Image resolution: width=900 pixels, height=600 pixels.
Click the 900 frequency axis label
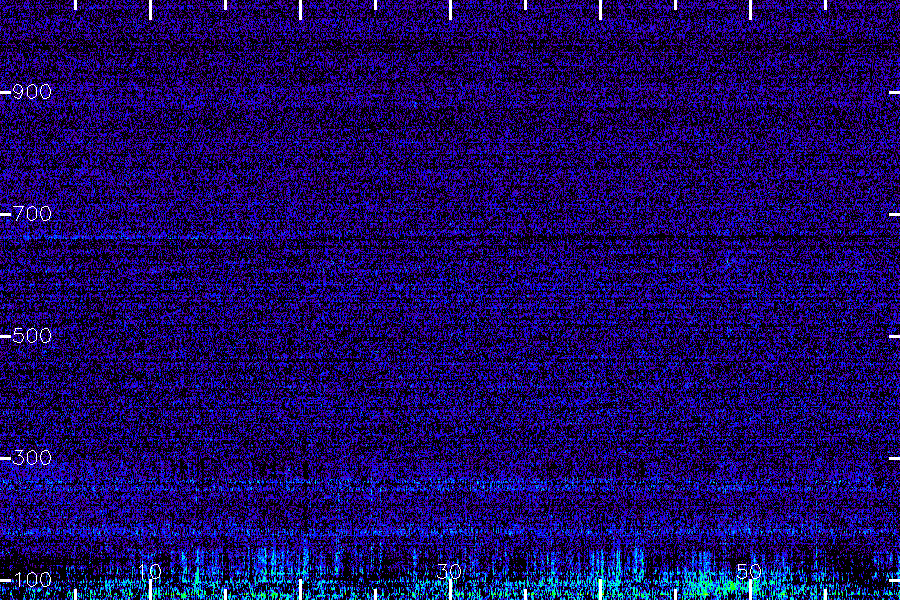click(32, 92)
